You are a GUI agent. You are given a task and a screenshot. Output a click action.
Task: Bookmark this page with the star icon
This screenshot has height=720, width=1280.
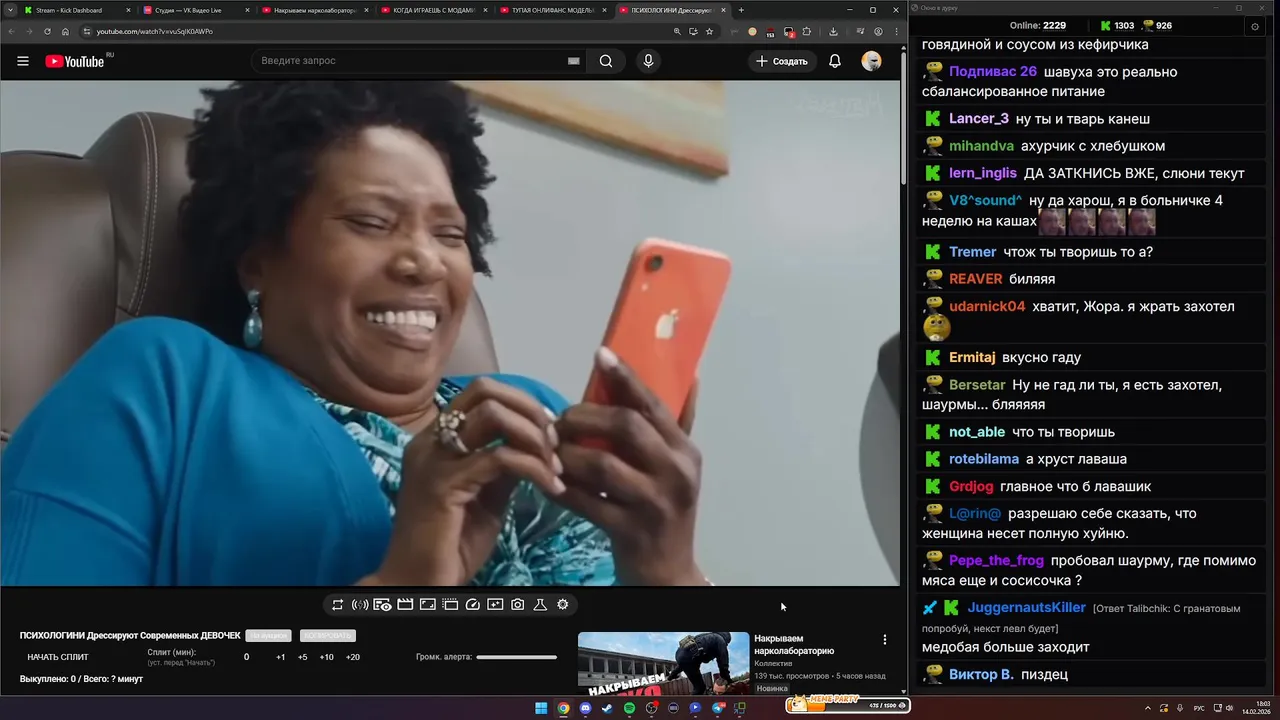tap(709, 31)
